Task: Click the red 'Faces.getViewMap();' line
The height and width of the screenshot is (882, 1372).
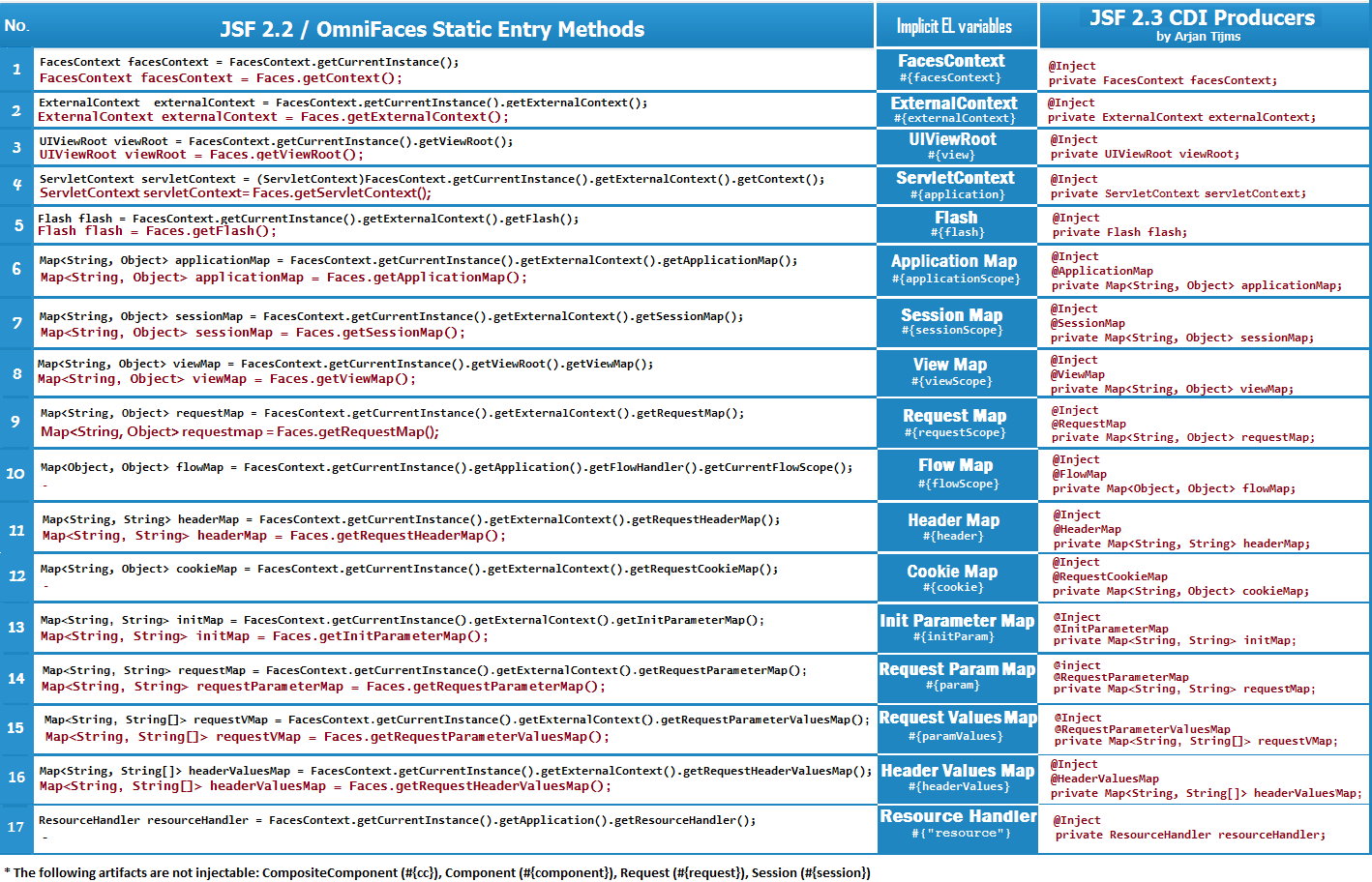Action: point(227,379)
